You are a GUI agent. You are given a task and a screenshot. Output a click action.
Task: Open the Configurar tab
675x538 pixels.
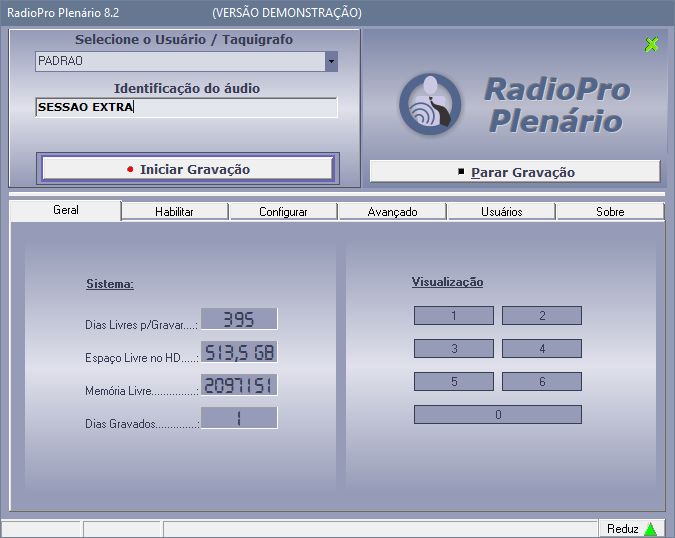point(283,212)
